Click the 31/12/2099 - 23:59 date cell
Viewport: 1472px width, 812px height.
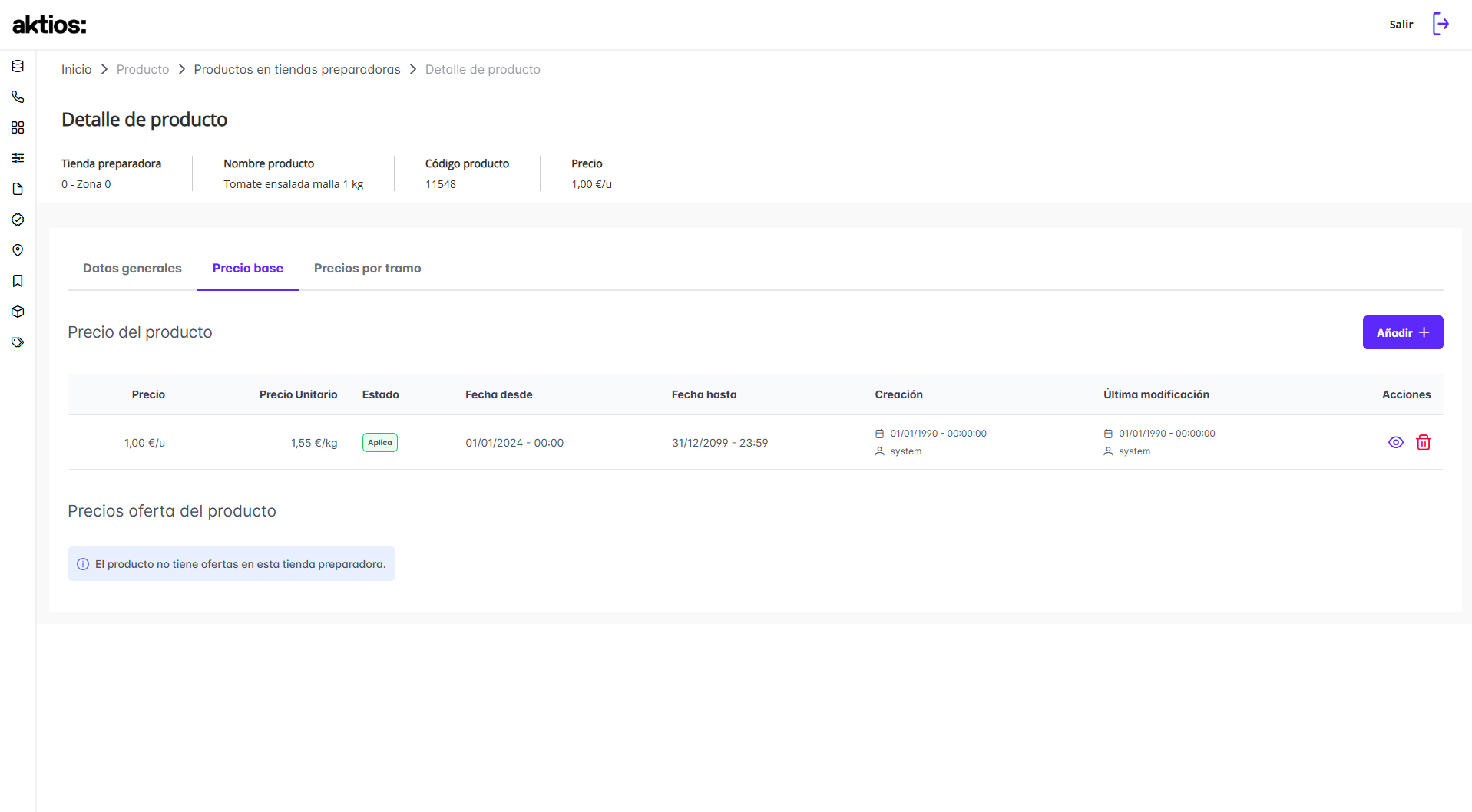(x=720, y=443)
